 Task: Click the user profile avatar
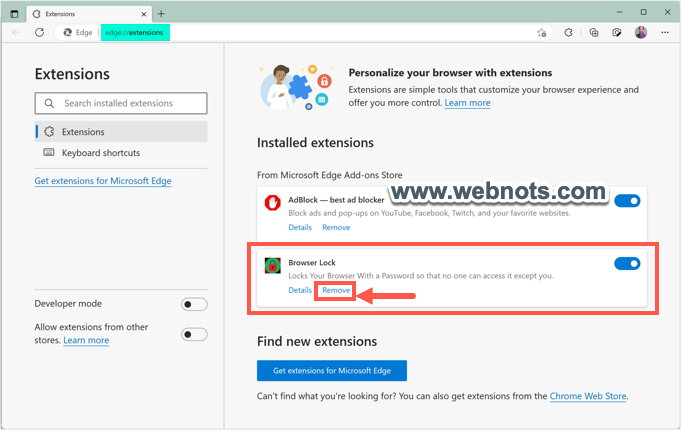641,32
